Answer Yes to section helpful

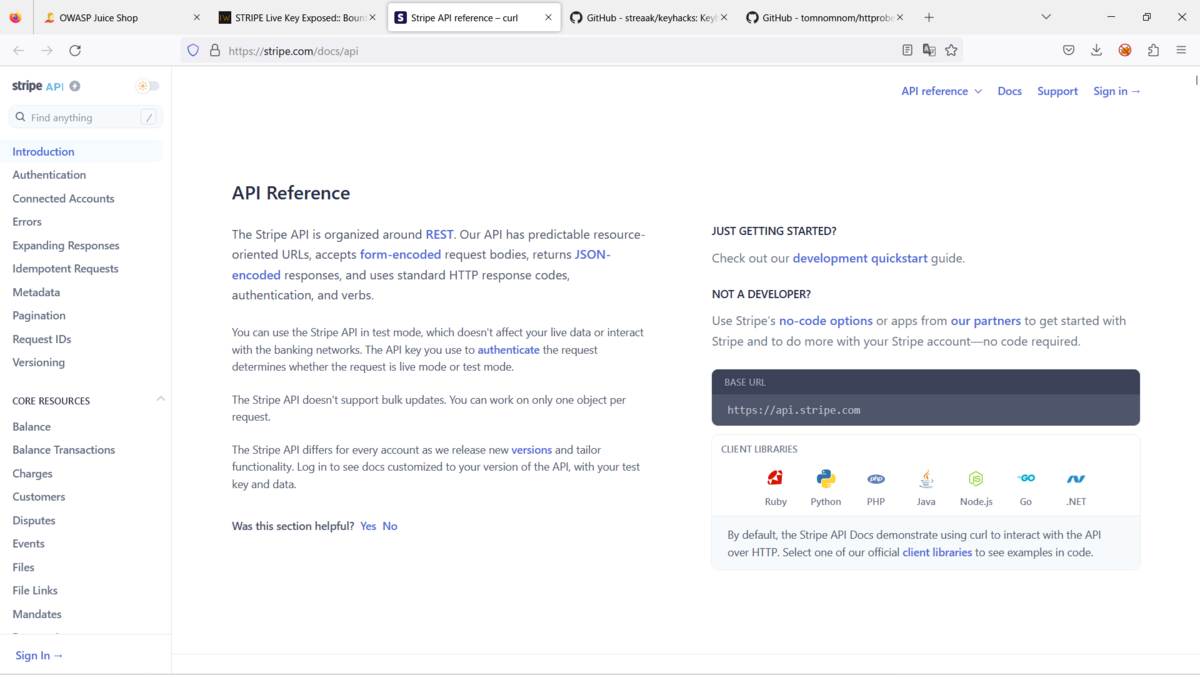[x=368, y=526]
